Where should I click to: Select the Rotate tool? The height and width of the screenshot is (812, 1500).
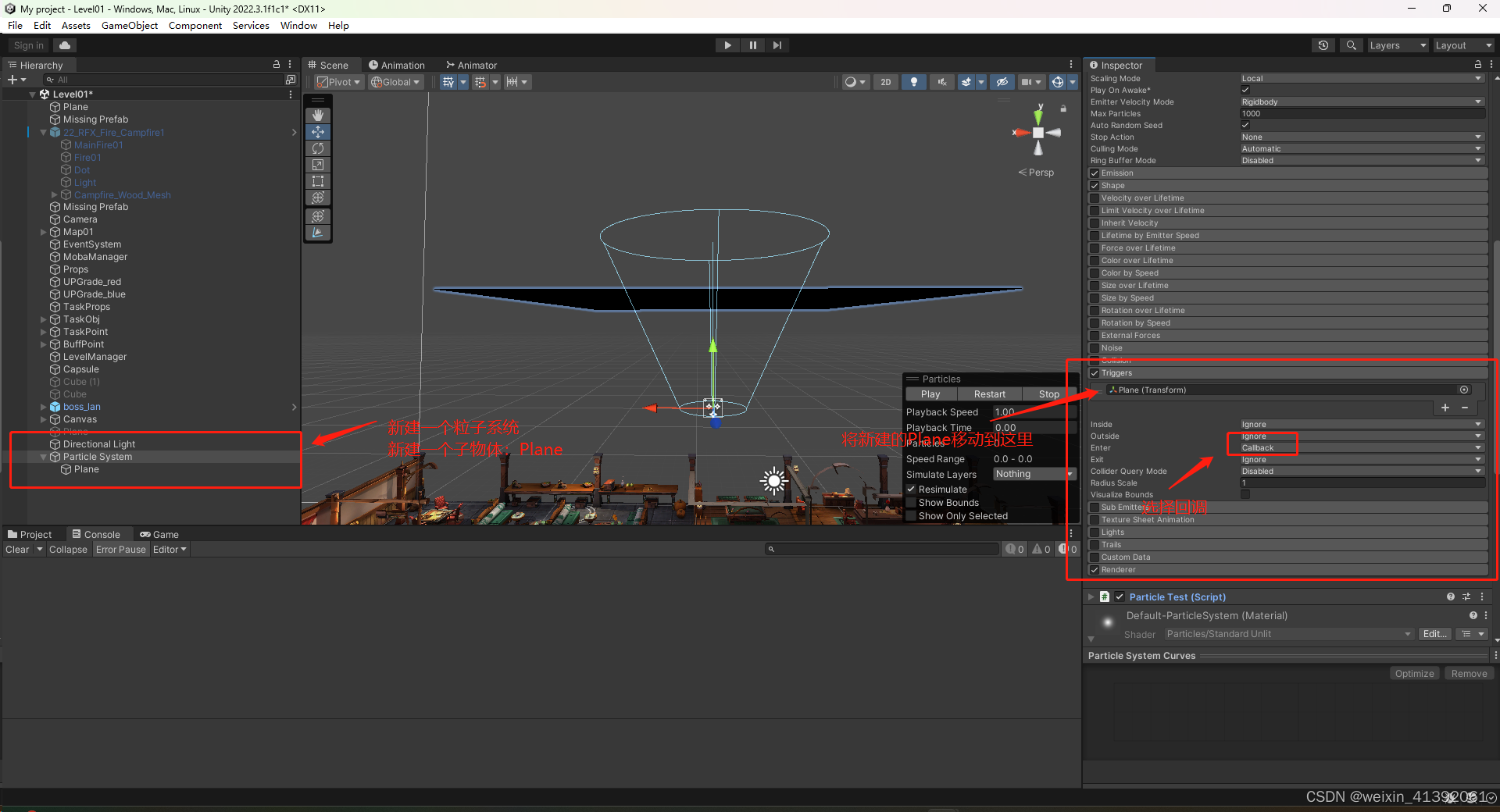(x=318, y=148)
